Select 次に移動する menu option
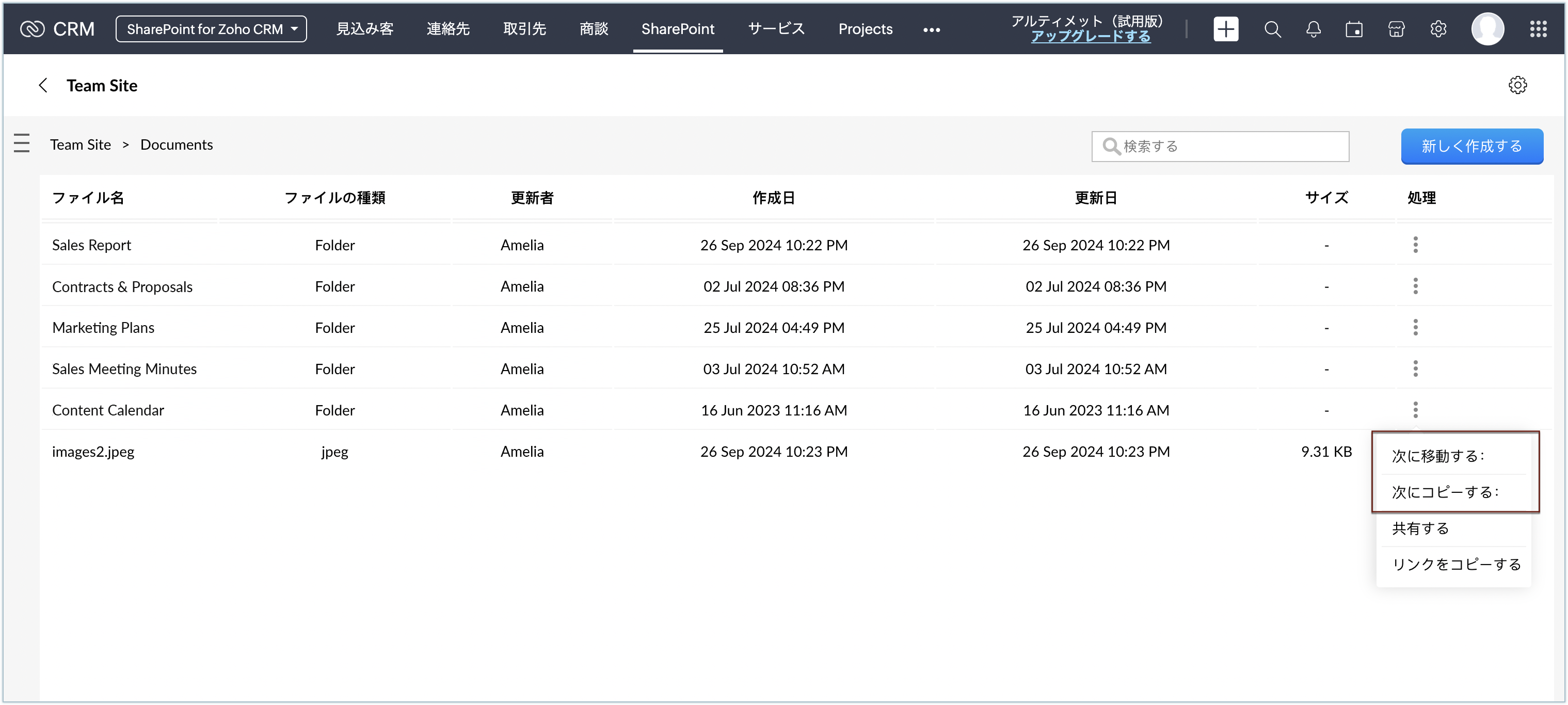The width and height of the screenshot is (1568, 705). 1438,456
